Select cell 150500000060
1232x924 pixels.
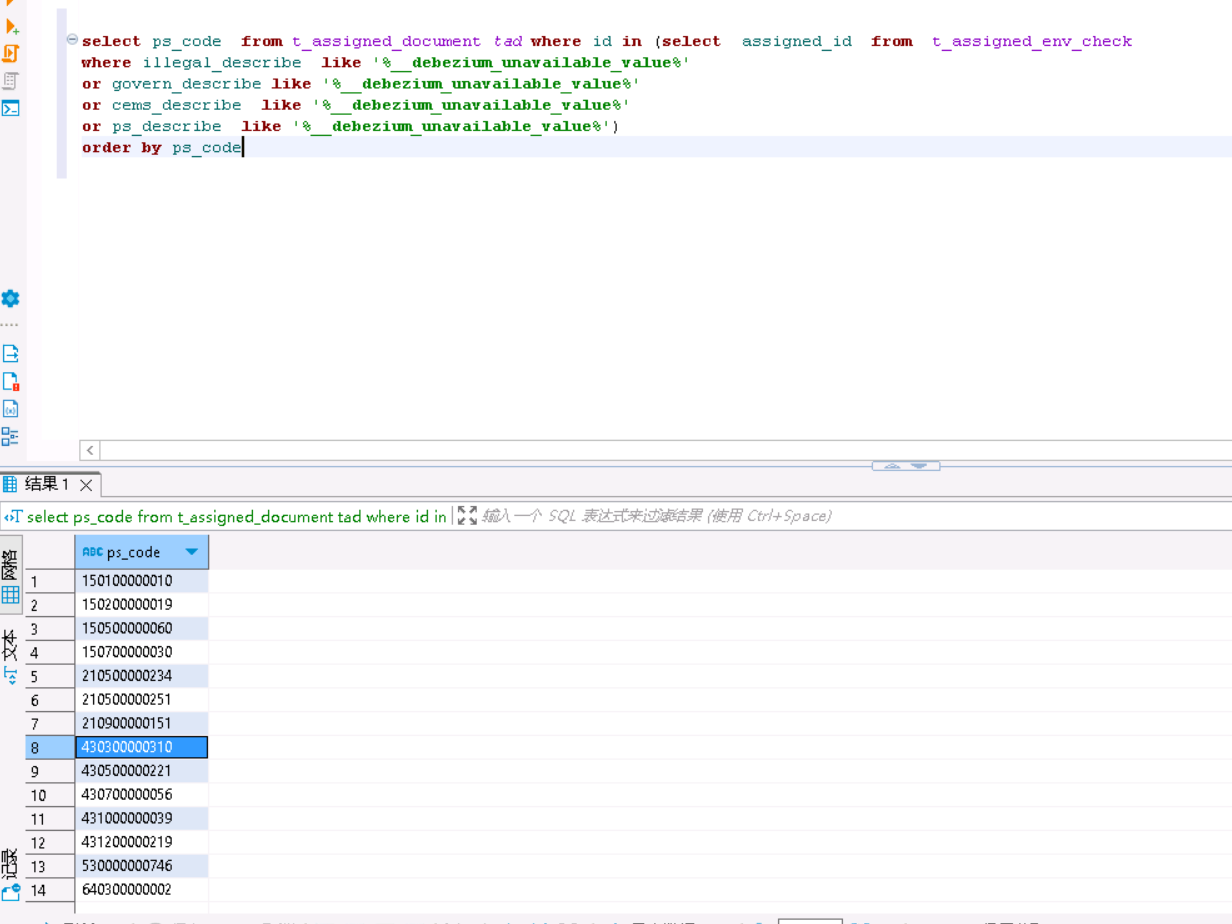pos(142,629)
